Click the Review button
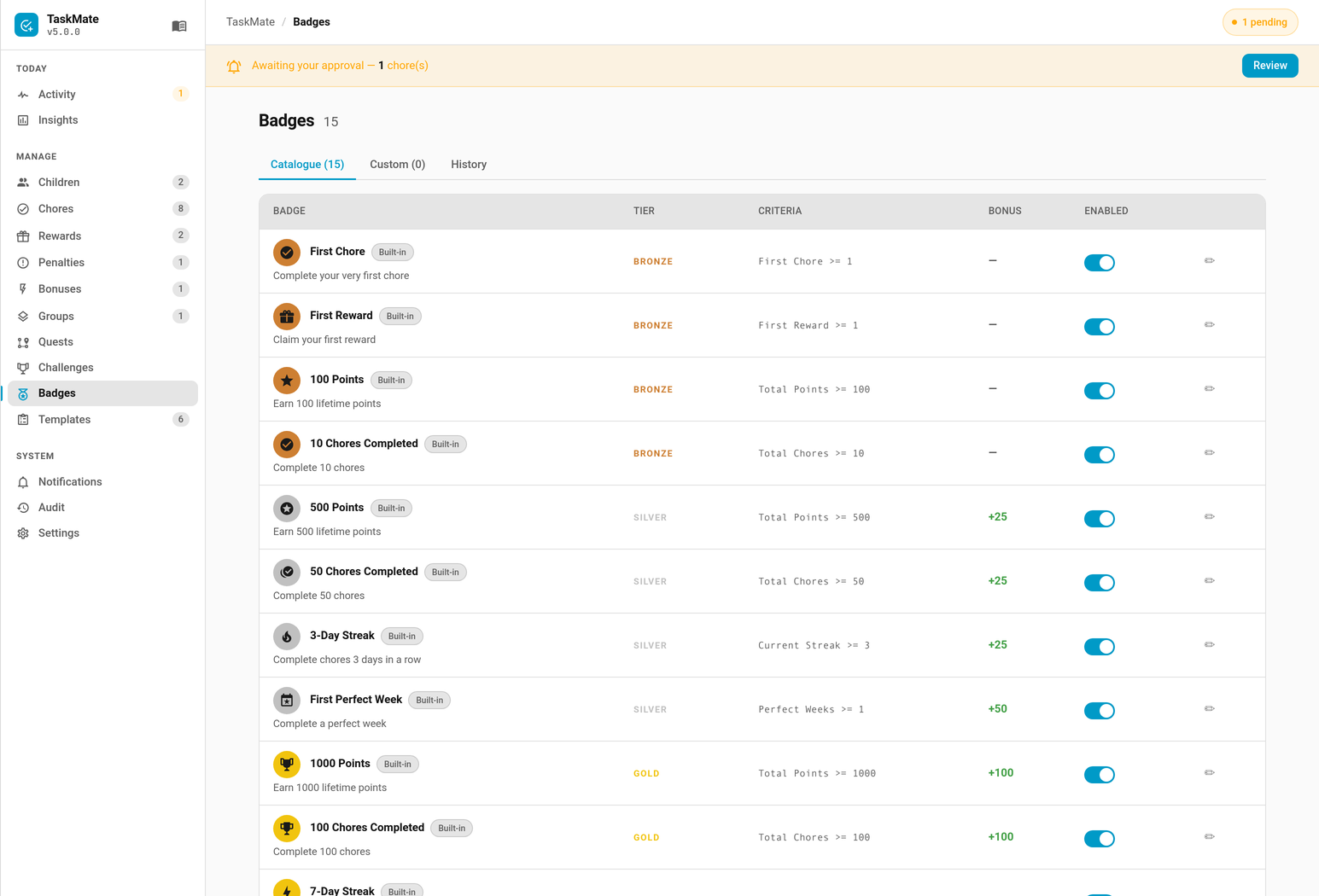The height and width of the screenshot is (896, 1319). (1269, 66)
